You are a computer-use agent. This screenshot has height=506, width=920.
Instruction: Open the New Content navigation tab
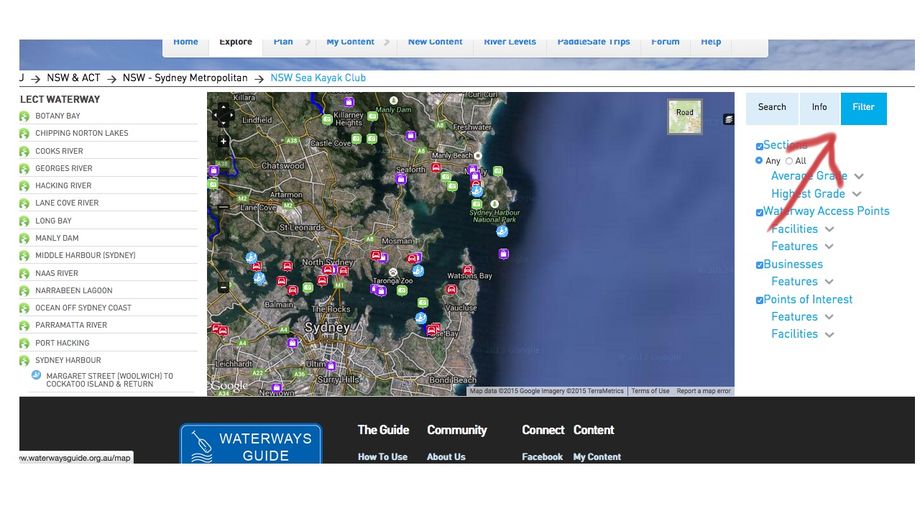(x=435, y=43)
